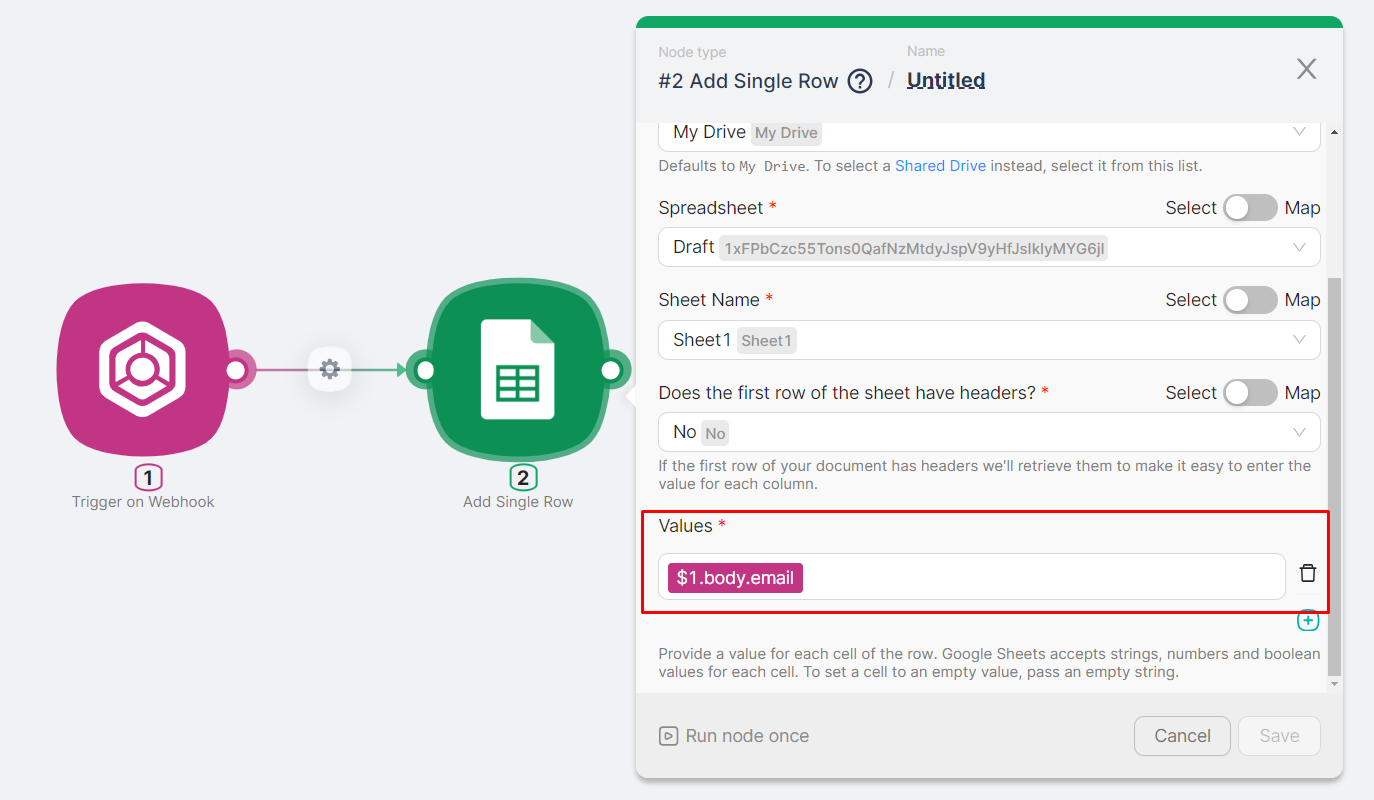1374x800 pixels.
Task: Select the Google Sheets Add Single Row node
Action: coord(518,370)
